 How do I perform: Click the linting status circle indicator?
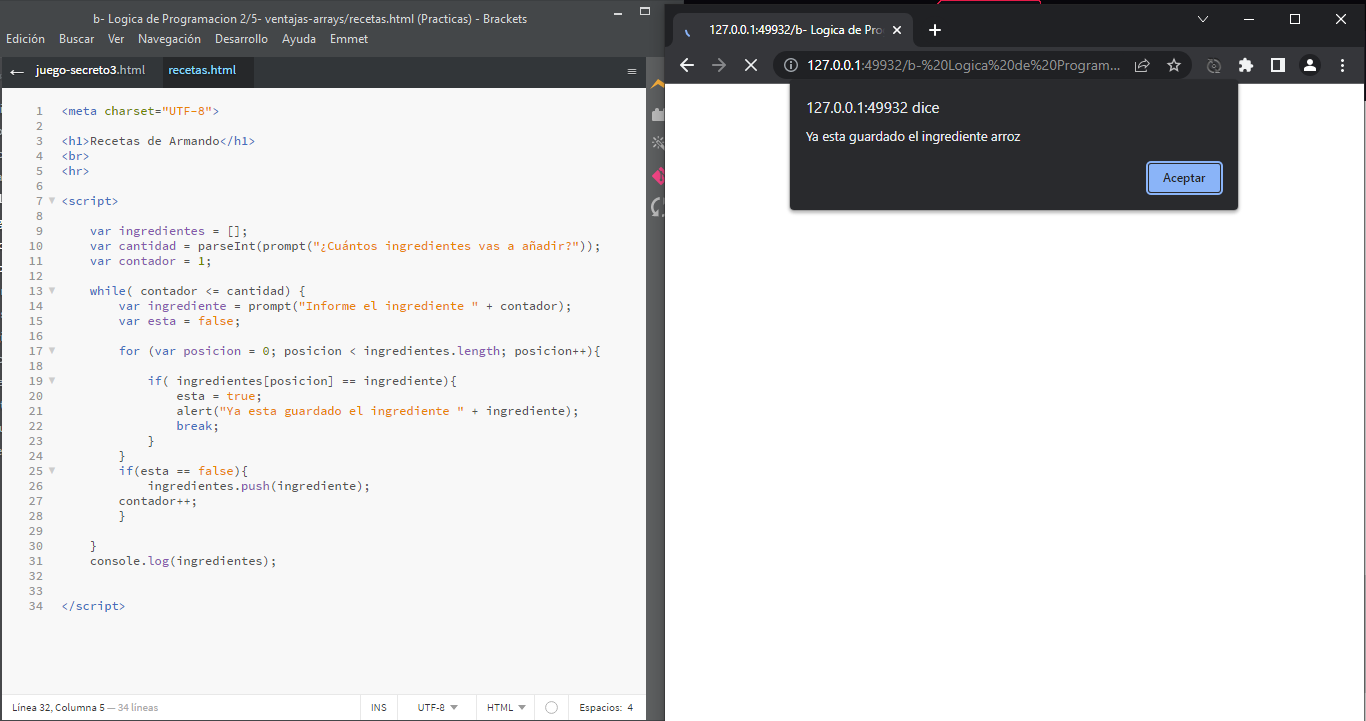tap(551, 707)
